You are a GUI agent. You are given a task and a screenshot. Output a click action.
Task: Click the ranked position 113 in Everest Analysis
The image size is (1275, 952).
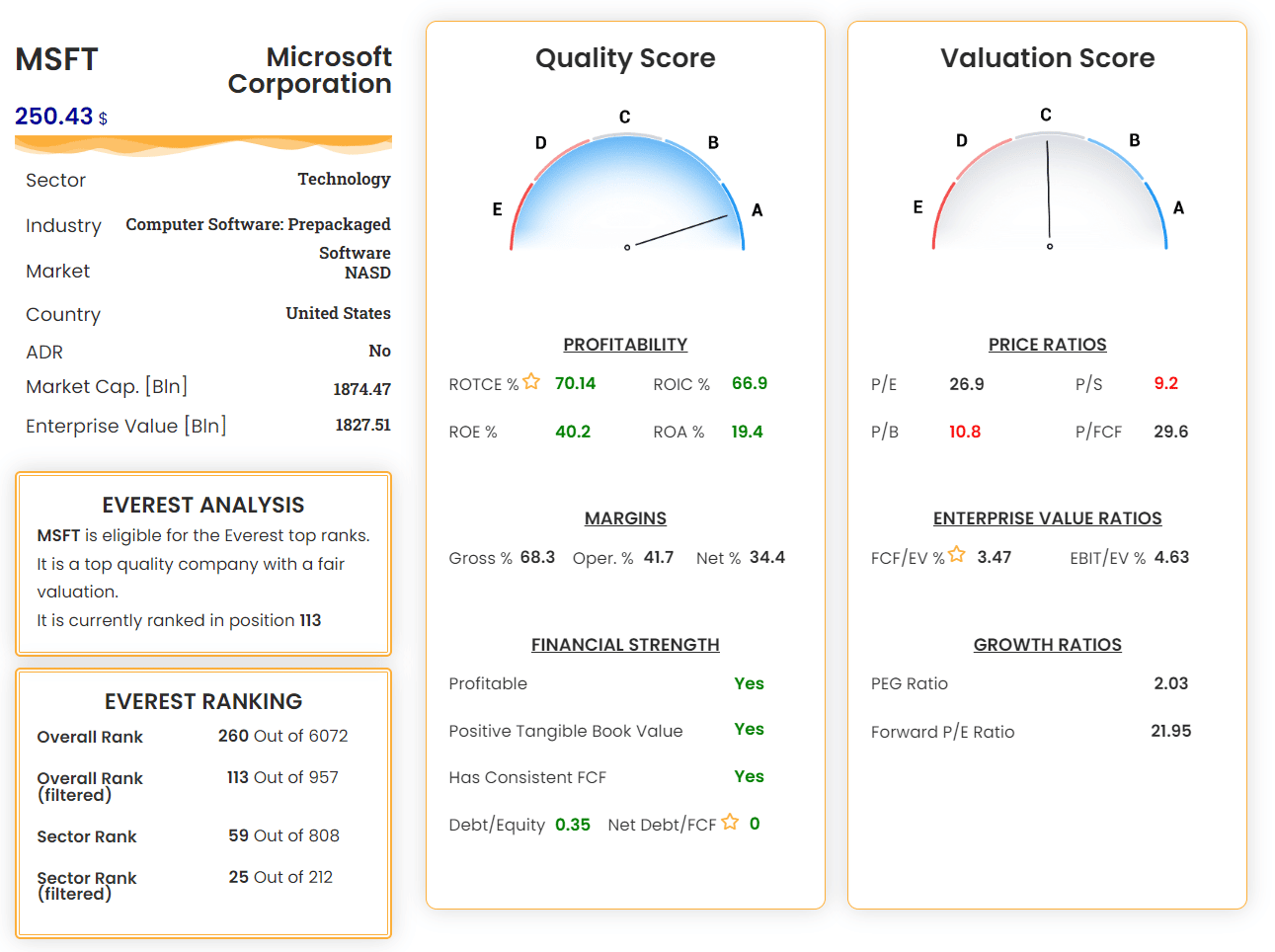click(310, 620)
